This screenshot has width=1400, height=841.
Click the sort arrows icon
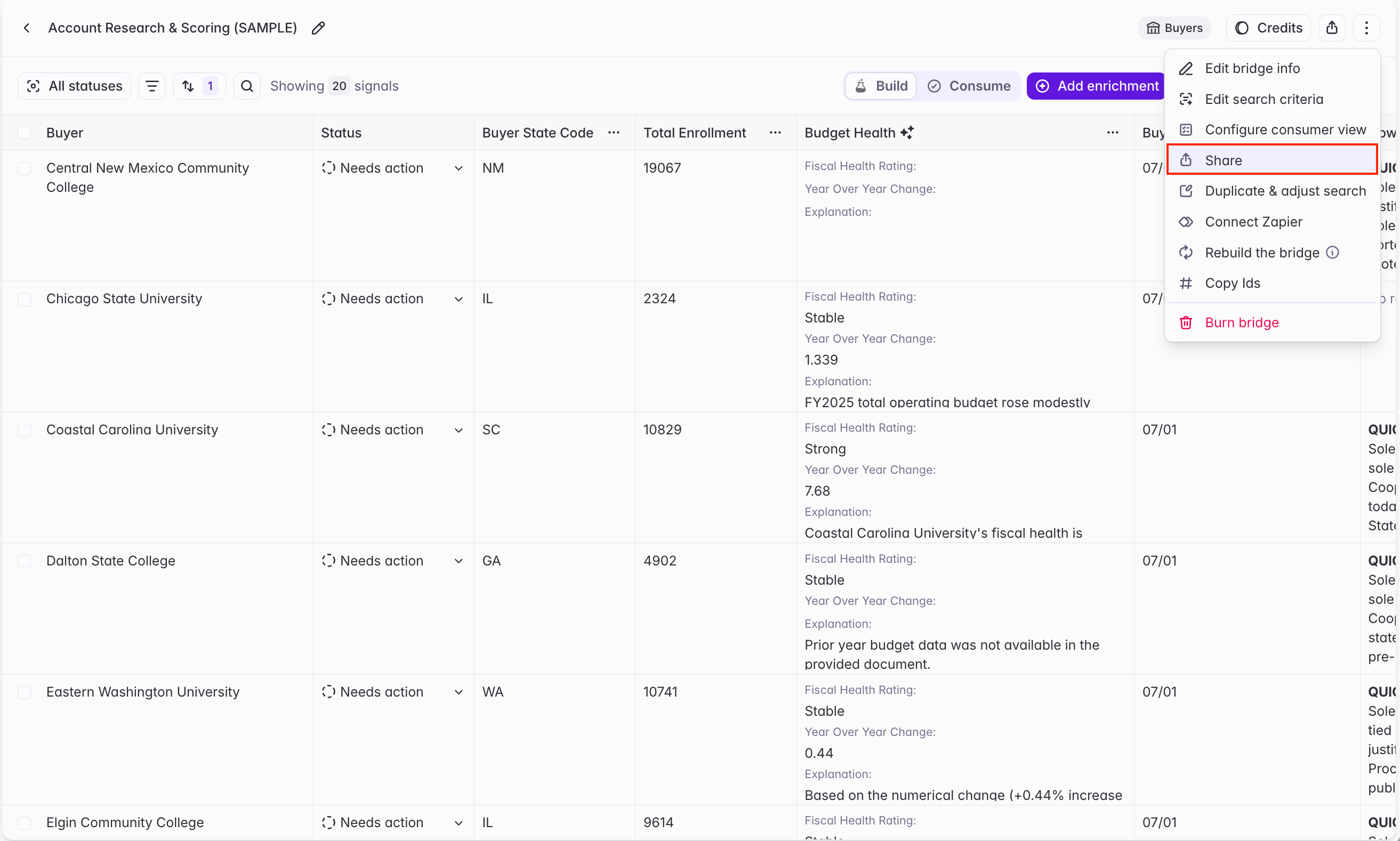188,86
